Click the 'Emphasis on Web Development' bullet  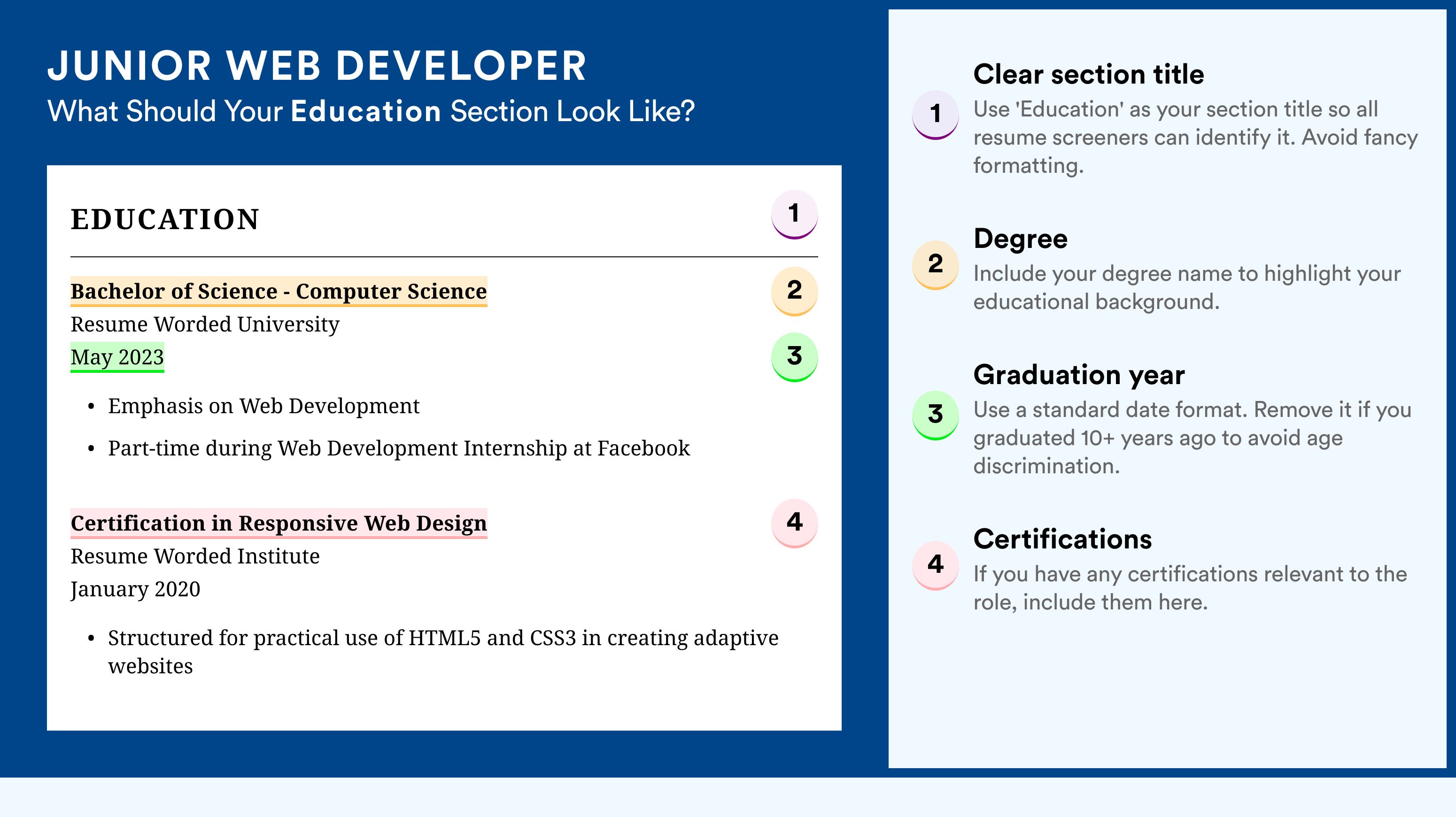pos(263,406)
